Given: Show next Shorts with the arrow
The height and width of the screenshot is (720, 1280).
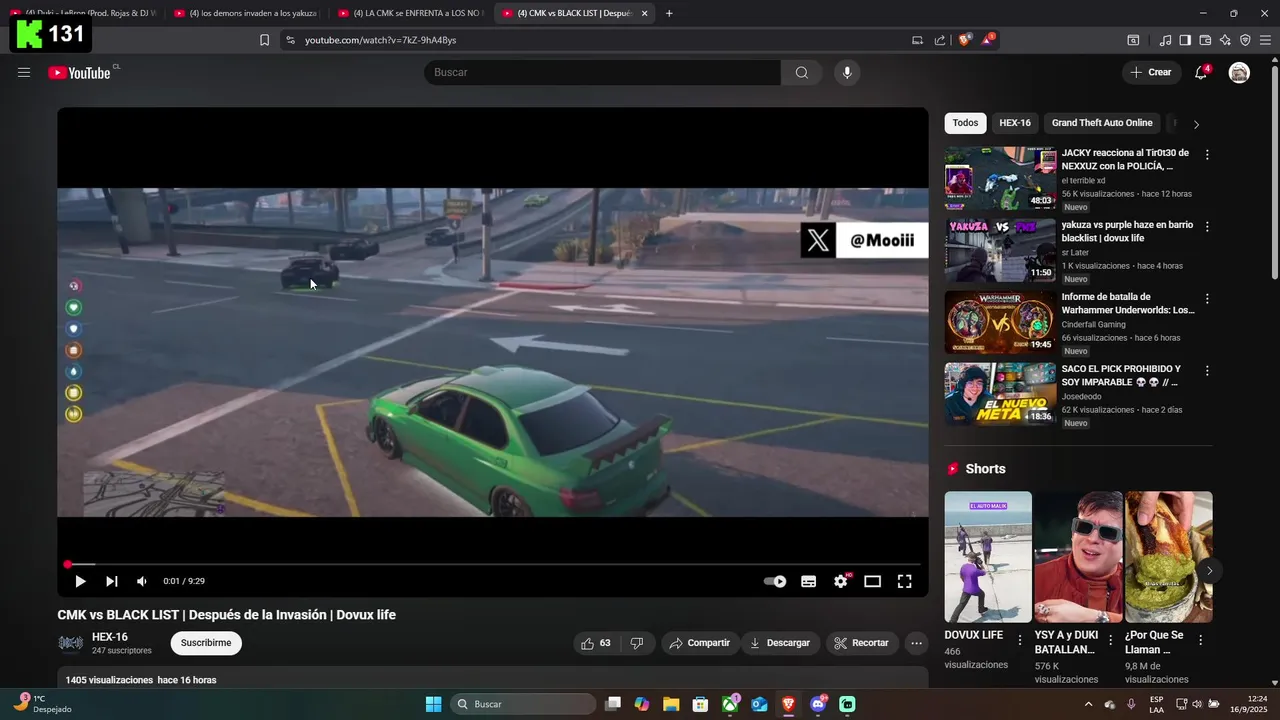Looking at the screenshot, I should click(1209, 571).
